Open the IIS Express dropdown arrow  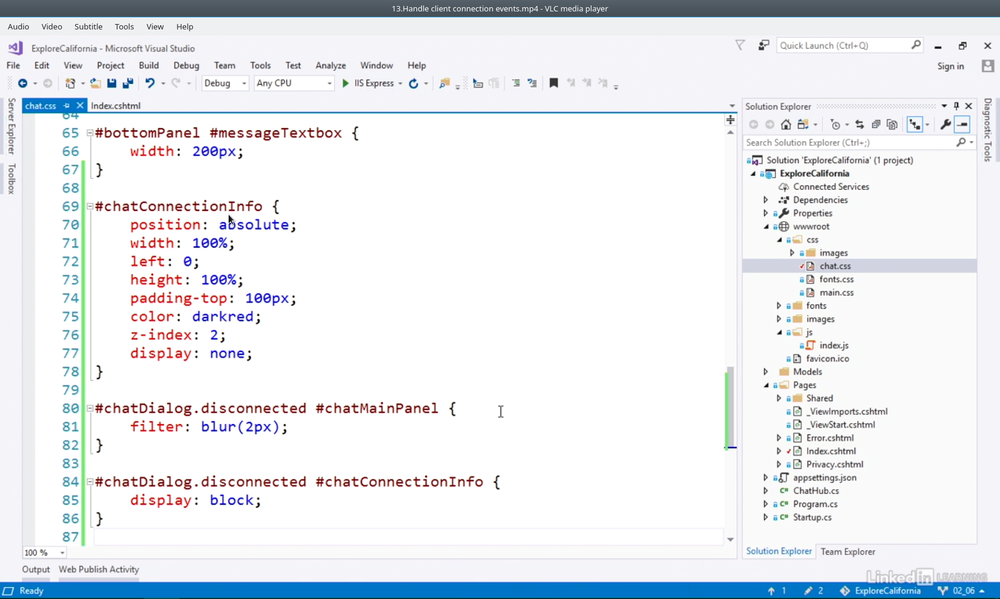(400, 84)
